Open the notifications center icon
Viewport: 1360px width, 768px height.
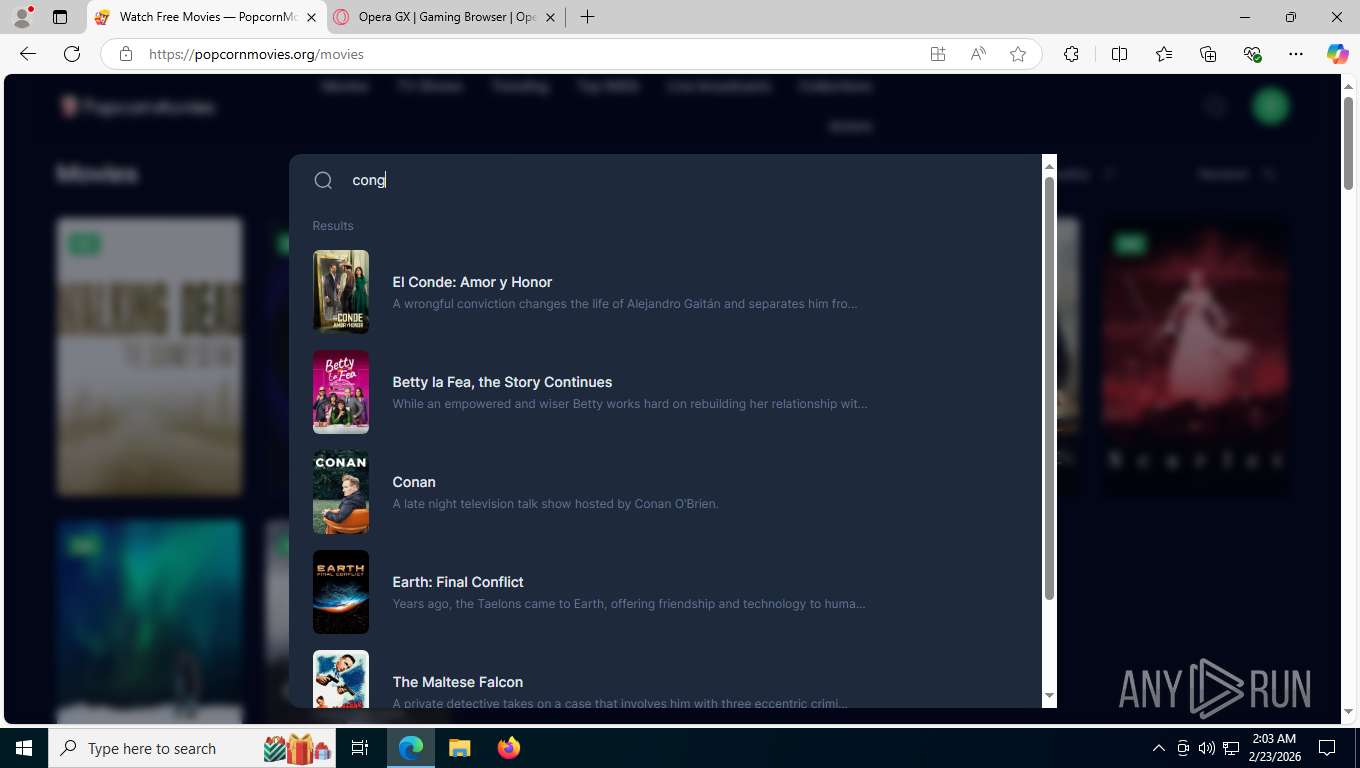(1327, 748)
